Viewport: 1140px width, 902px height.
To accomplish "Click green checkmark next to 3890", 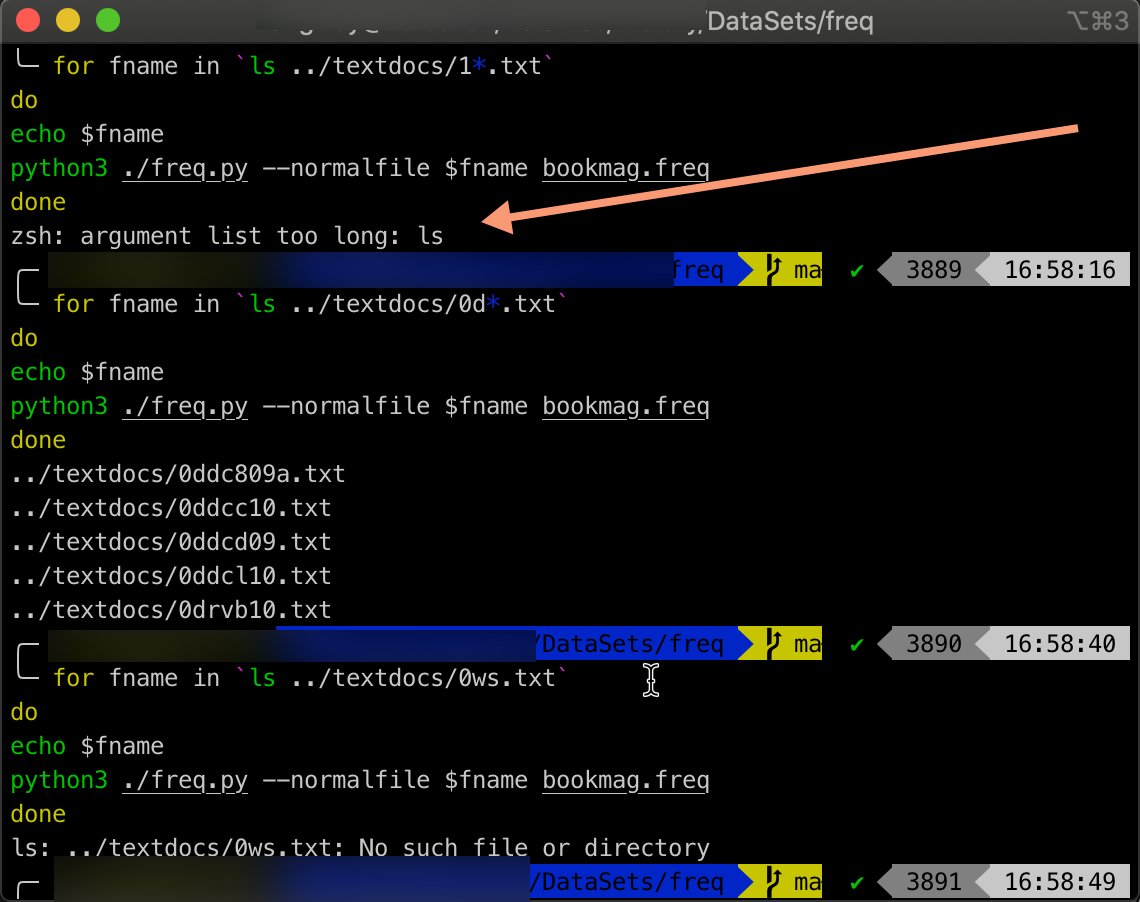I will click(856, 644).
